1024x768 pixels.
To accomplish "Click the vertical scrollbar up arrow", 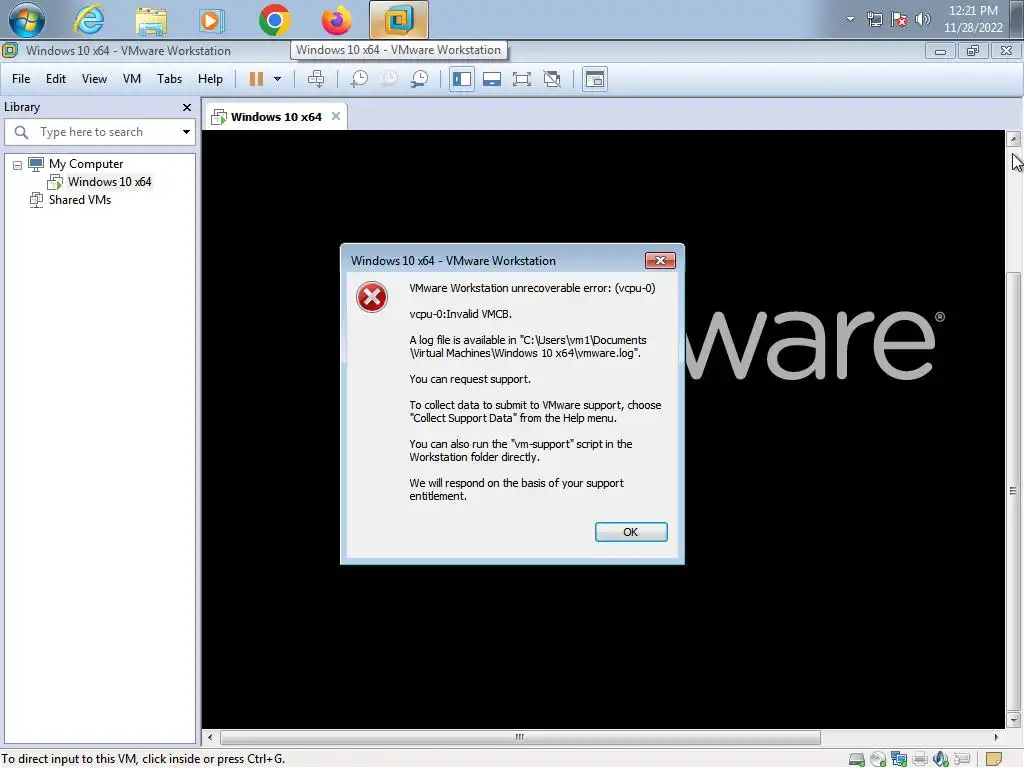I will (1014, 138).
